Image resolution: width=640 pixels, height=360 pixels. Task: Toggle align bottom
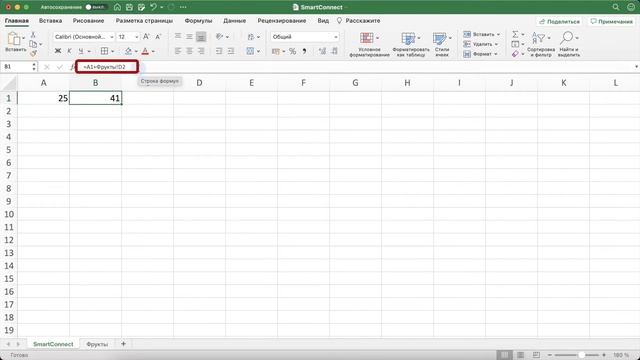[x=201, y=37]
